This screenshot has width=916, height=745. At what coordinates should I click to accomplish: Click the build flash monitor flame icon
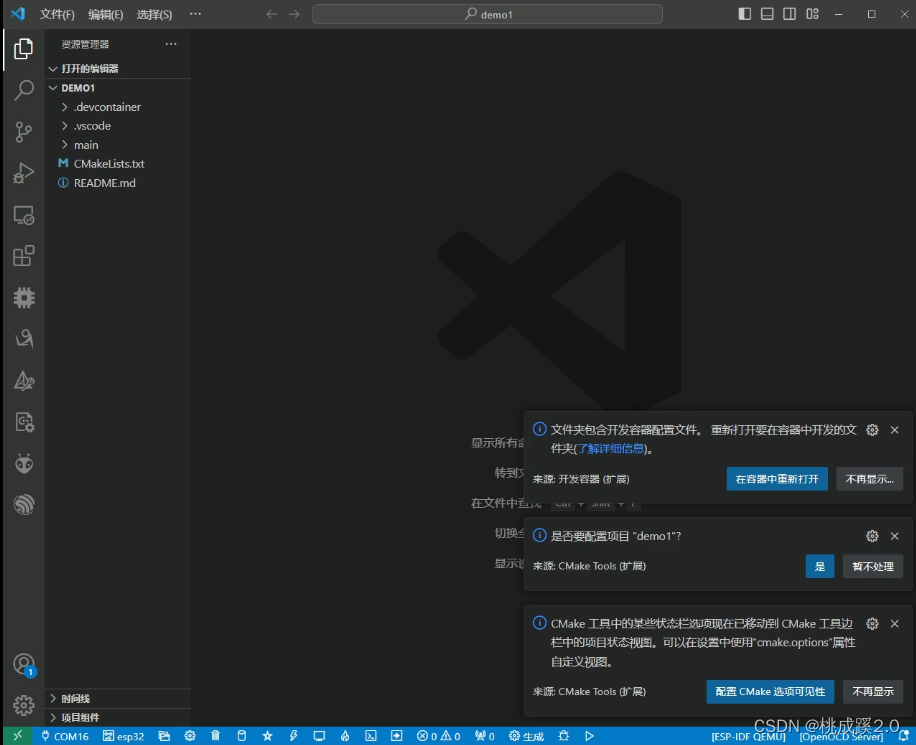coord(345,736)
